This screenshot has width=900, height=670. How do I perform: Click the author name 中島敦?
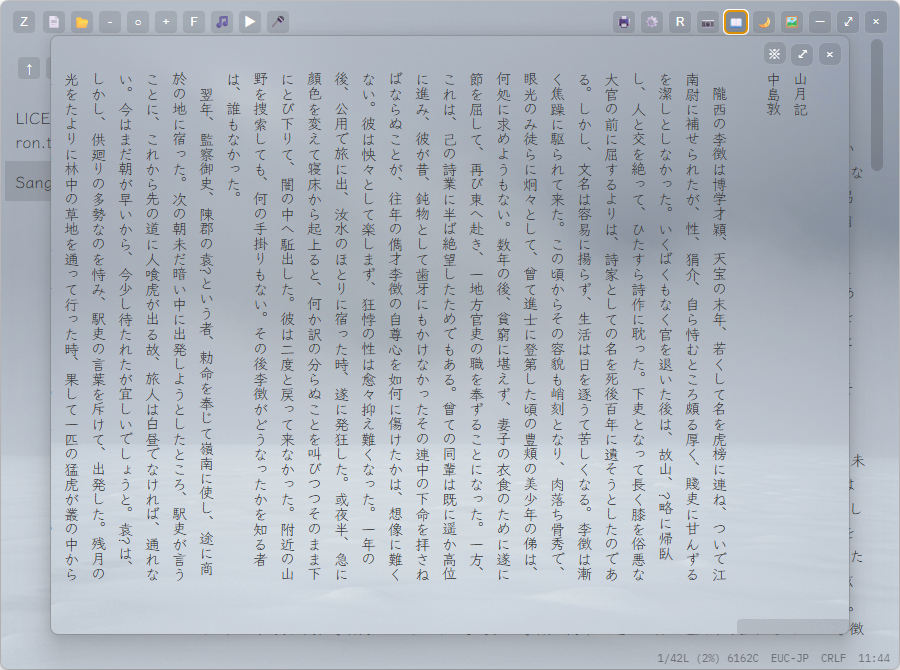773,95
